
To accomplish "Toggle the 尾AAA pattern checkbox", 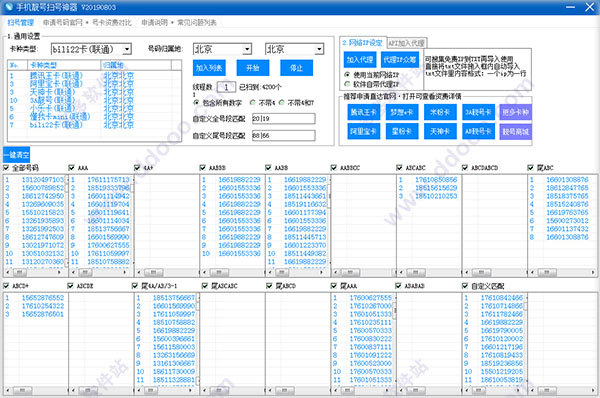I will (334, 286).
